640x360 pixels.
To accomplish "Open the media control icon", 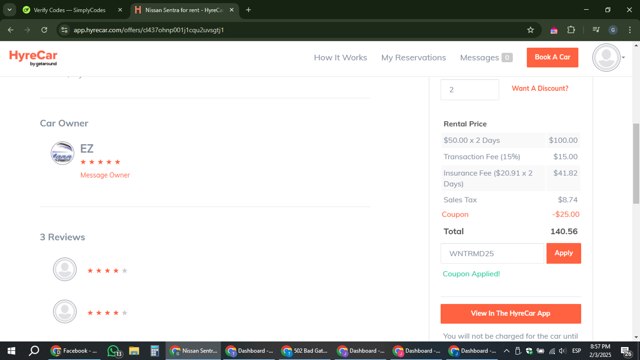I will (x=596, y=30).
